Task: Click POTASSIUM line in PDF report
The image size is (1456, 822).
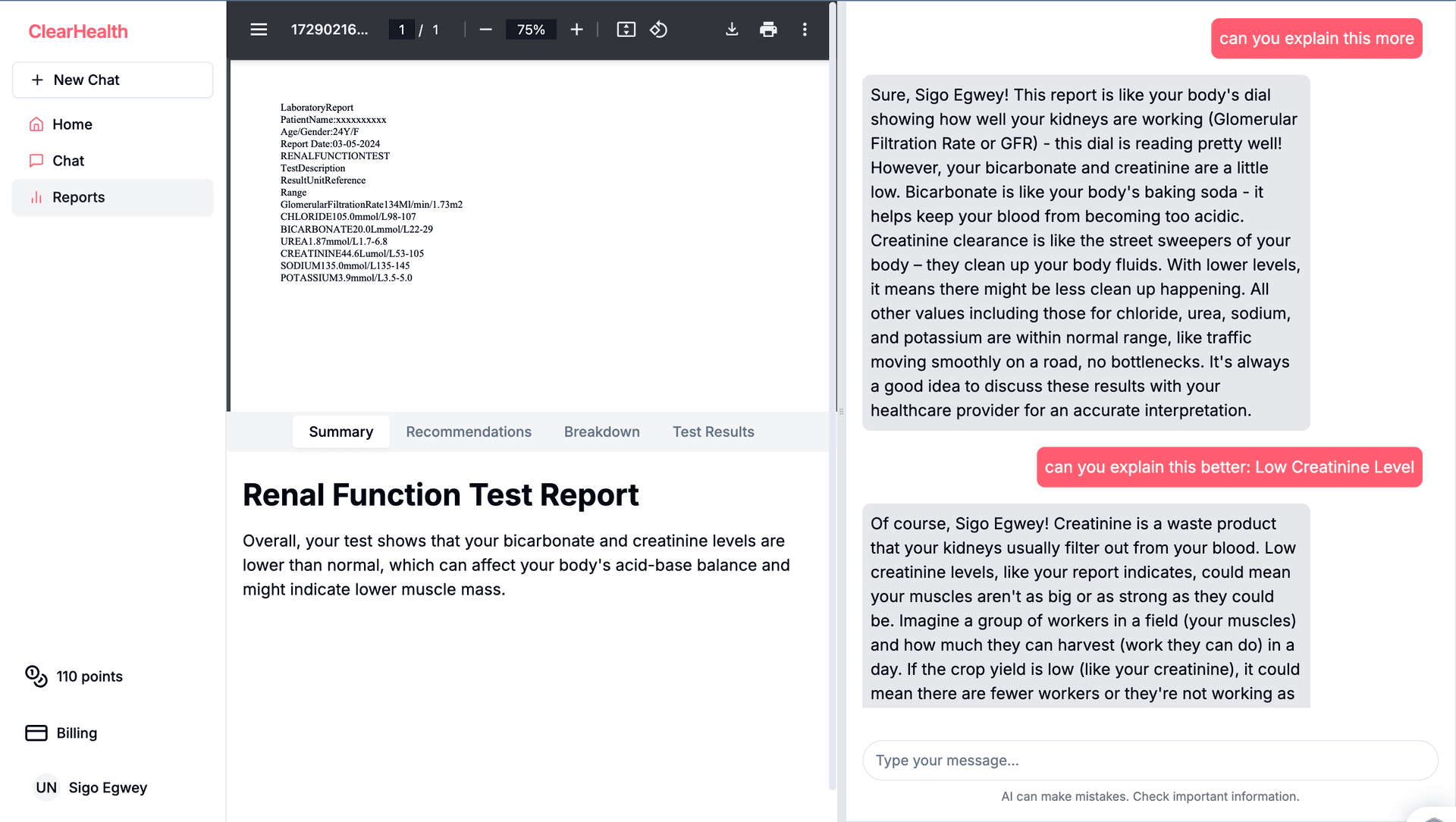Action: pyautogui.click(x=346, y=278)
